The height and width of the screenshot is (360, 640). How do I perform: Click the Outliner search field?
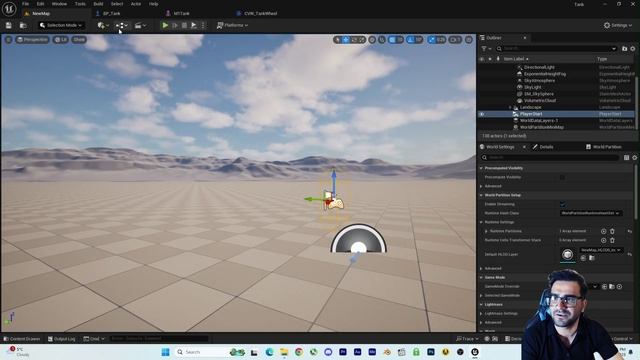(x=556, y=49)
